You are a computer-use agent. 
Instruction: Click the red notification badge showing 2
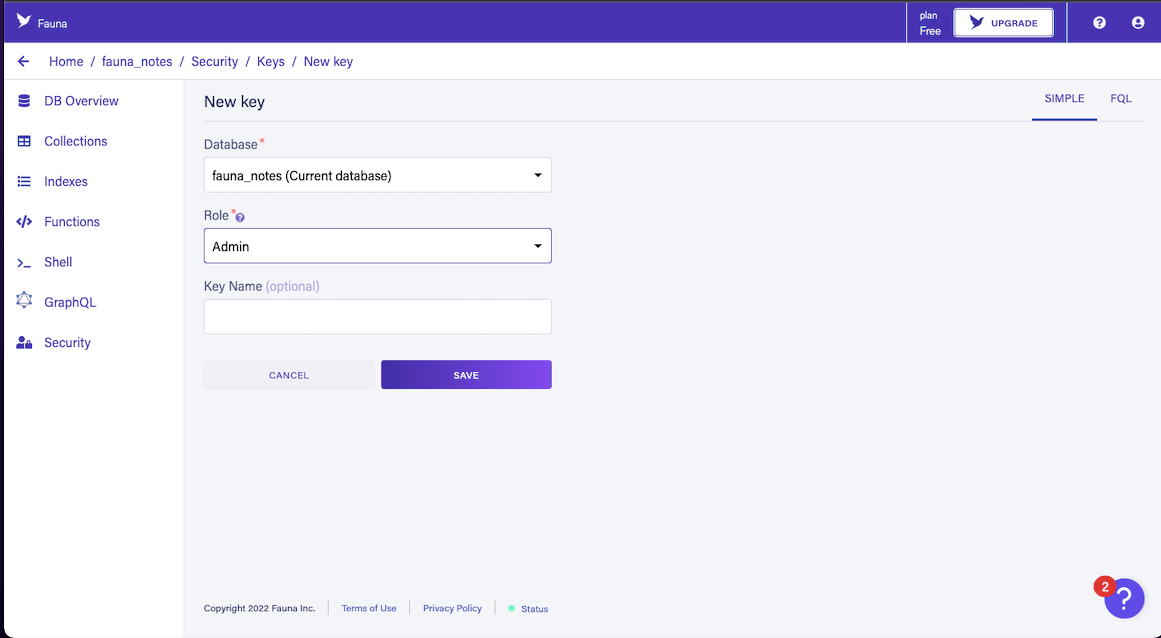coord(1105,587)
